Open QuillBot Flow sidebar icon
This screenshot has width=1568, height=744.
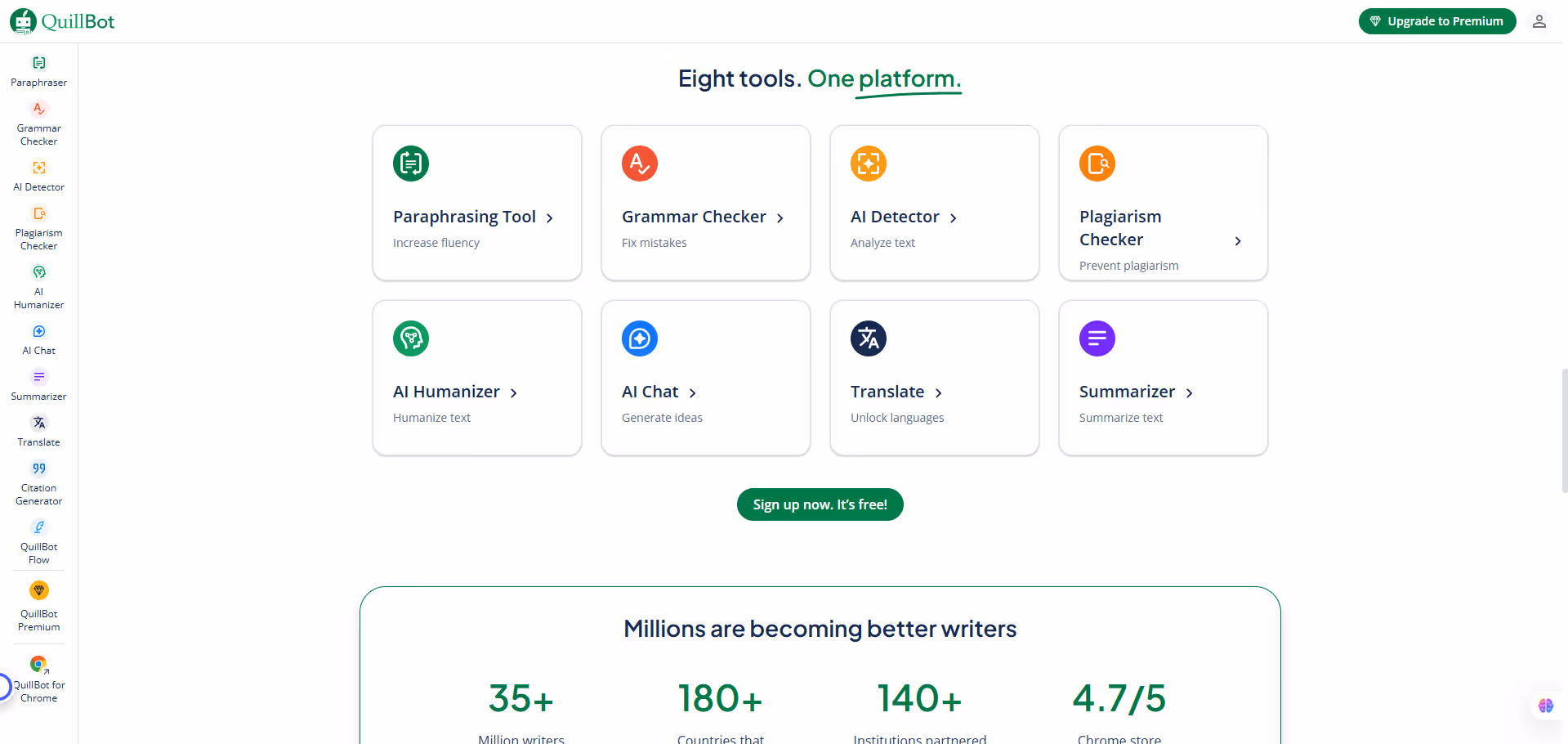39,527
